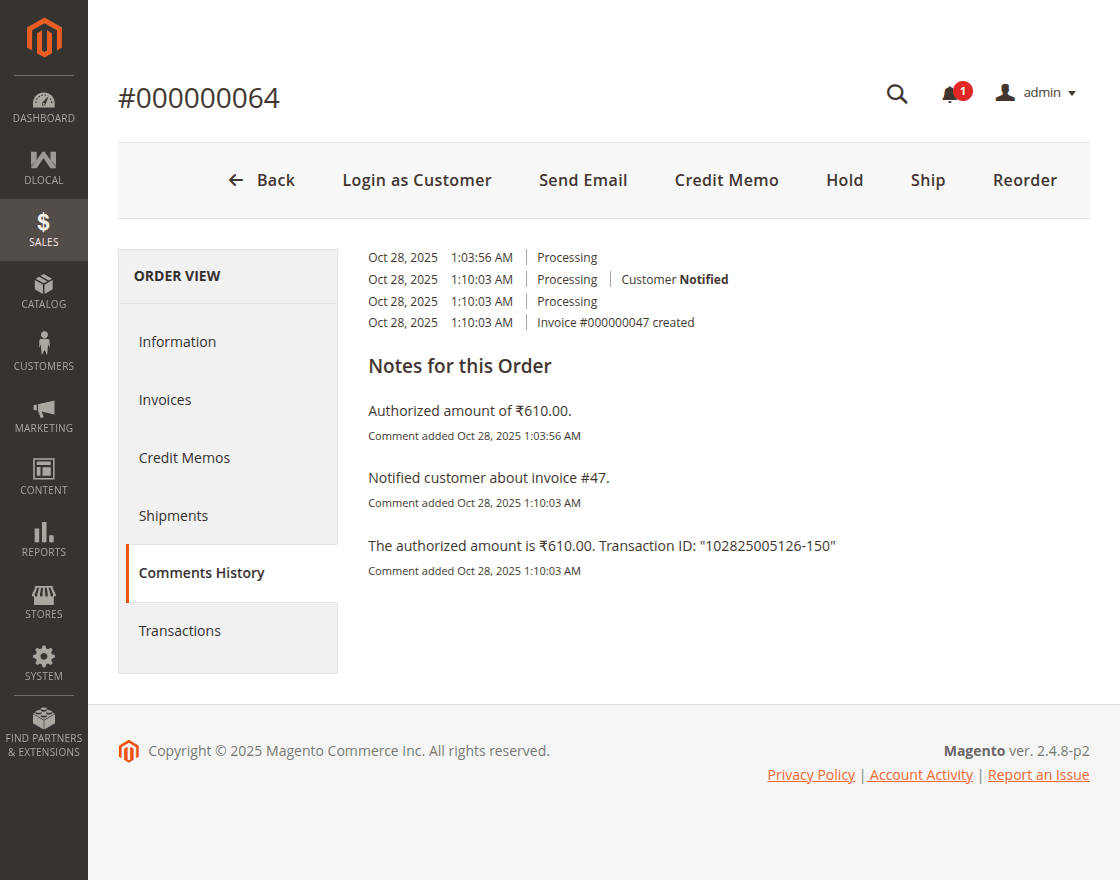The image size is (1120, 880).
Task: Open the Privacy Policy link
Action: point(811,774)
